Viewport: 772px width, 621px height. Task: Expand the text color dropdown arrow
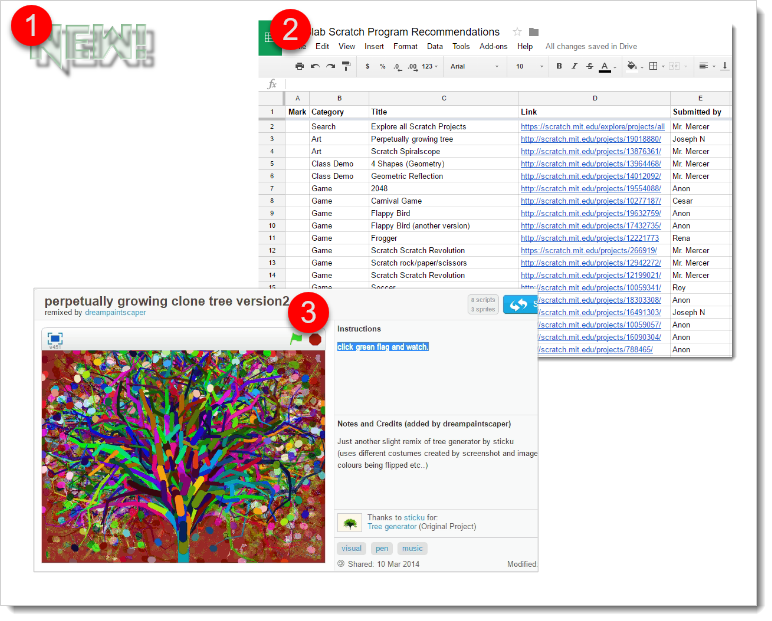click(x=615, y=67)
